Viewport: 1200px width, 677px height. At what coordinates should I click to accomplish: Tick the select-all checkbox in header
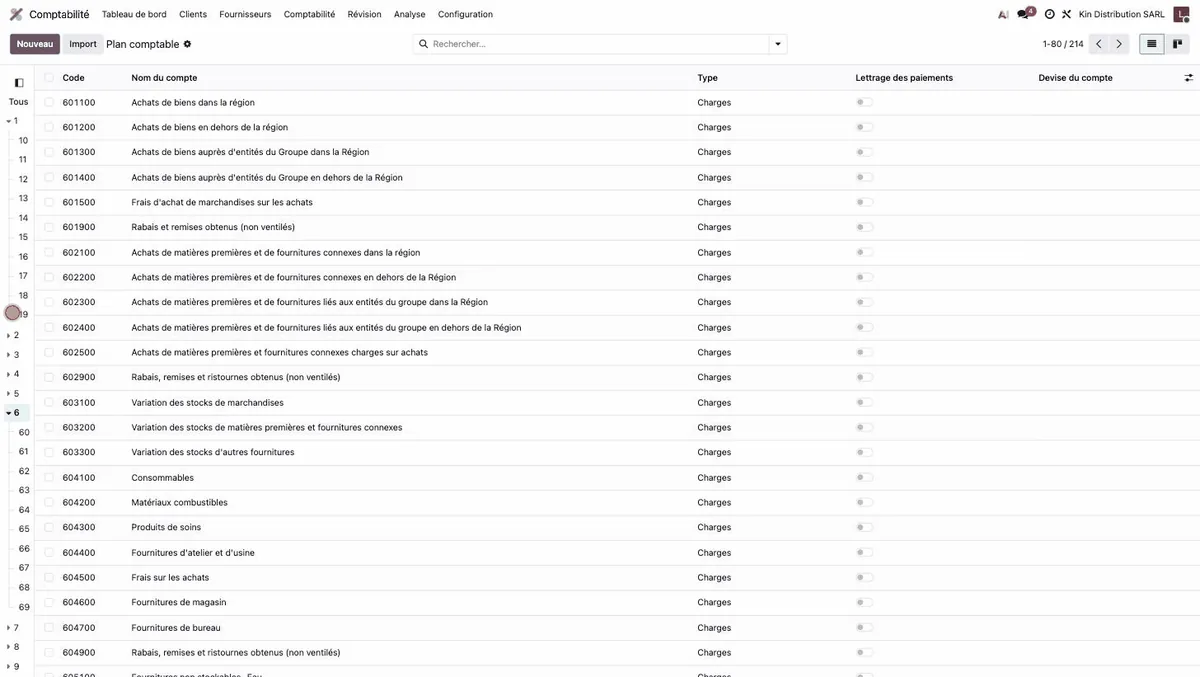click(x=49, y=77)
